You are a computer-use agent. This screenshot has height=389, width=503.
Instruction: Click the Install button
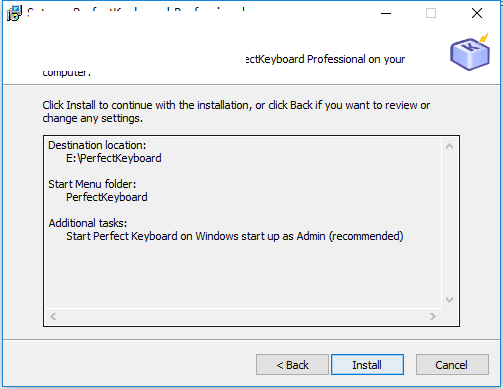pos(367,365)
